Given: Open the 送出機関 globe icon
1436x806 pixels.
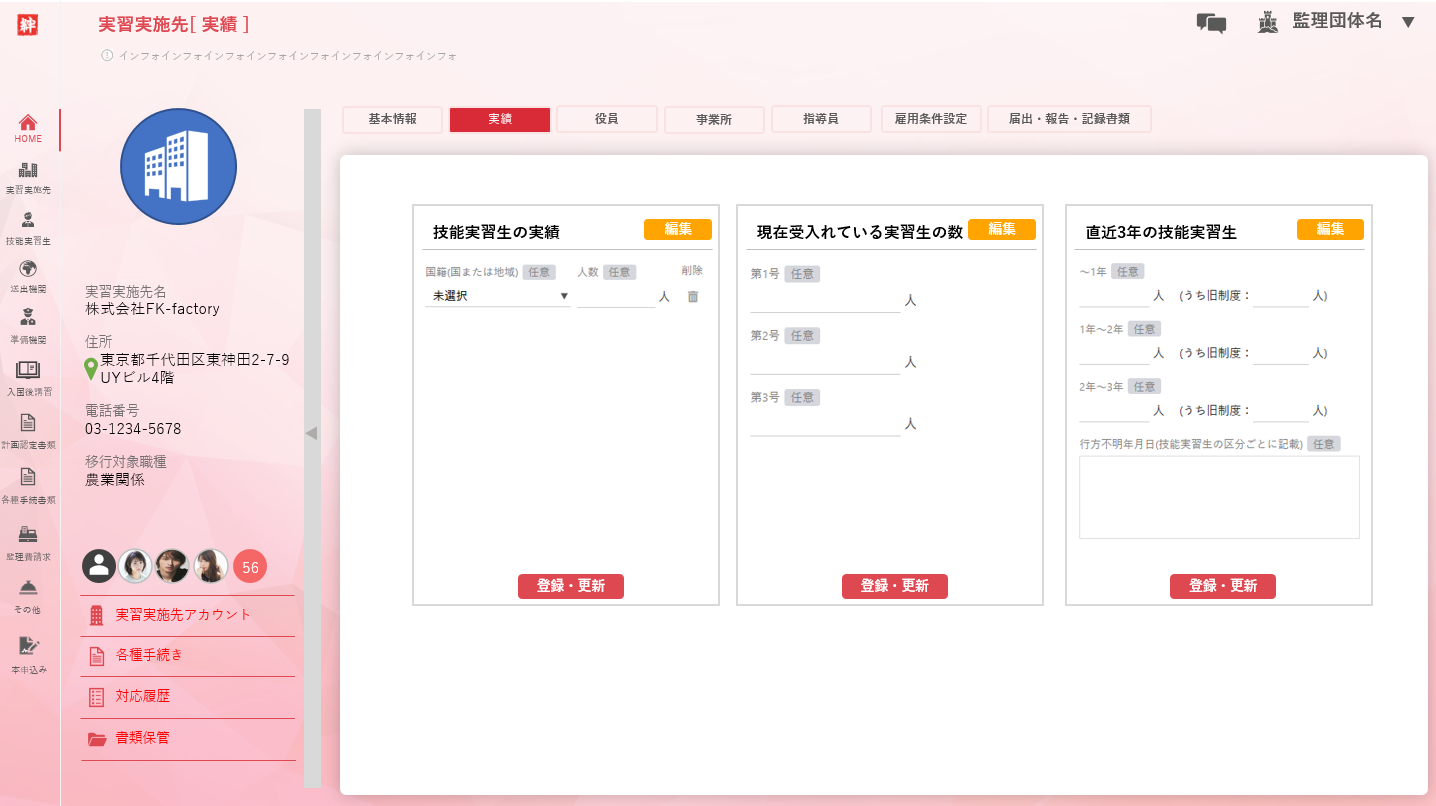Looking at the screenshot, I should (28, 270).
